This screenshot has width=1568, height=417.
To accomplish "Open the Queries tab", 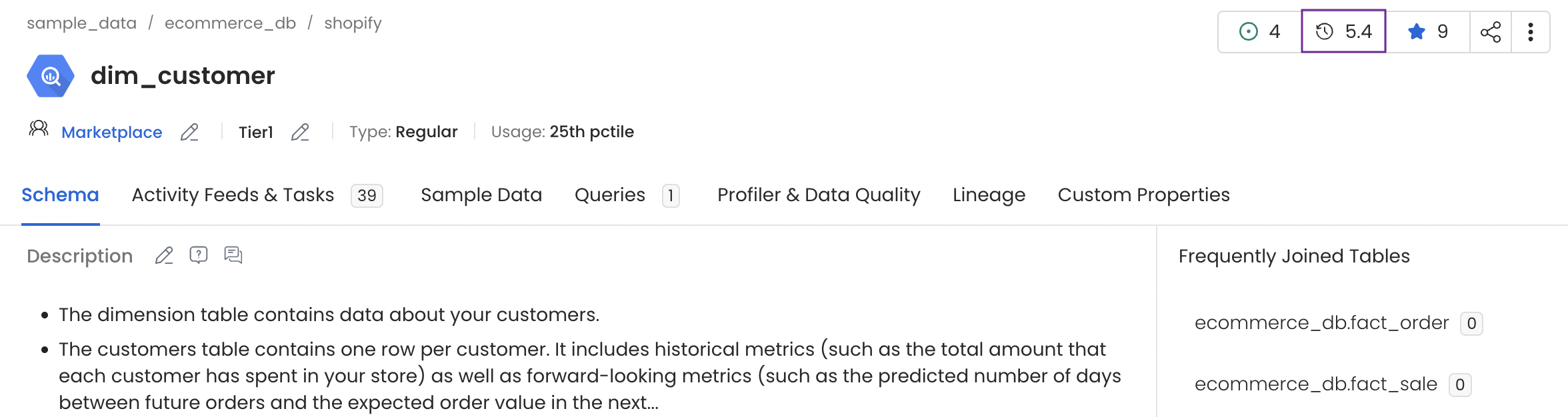I will (x=610, y=195).
